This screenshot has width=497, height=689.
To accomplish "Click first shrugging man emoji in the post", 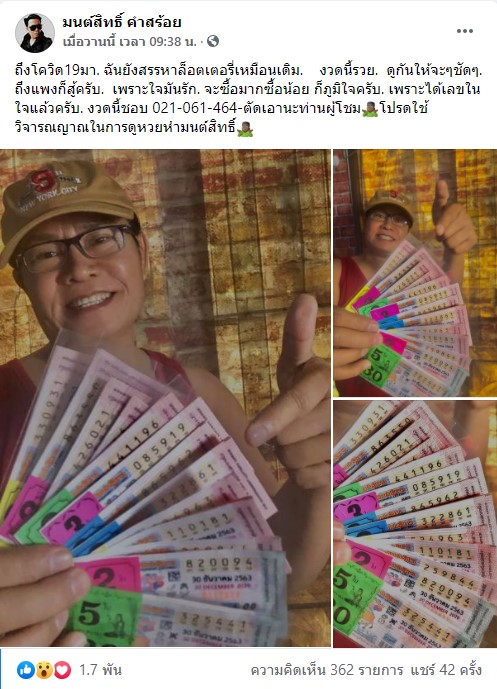I will (370, 109).
